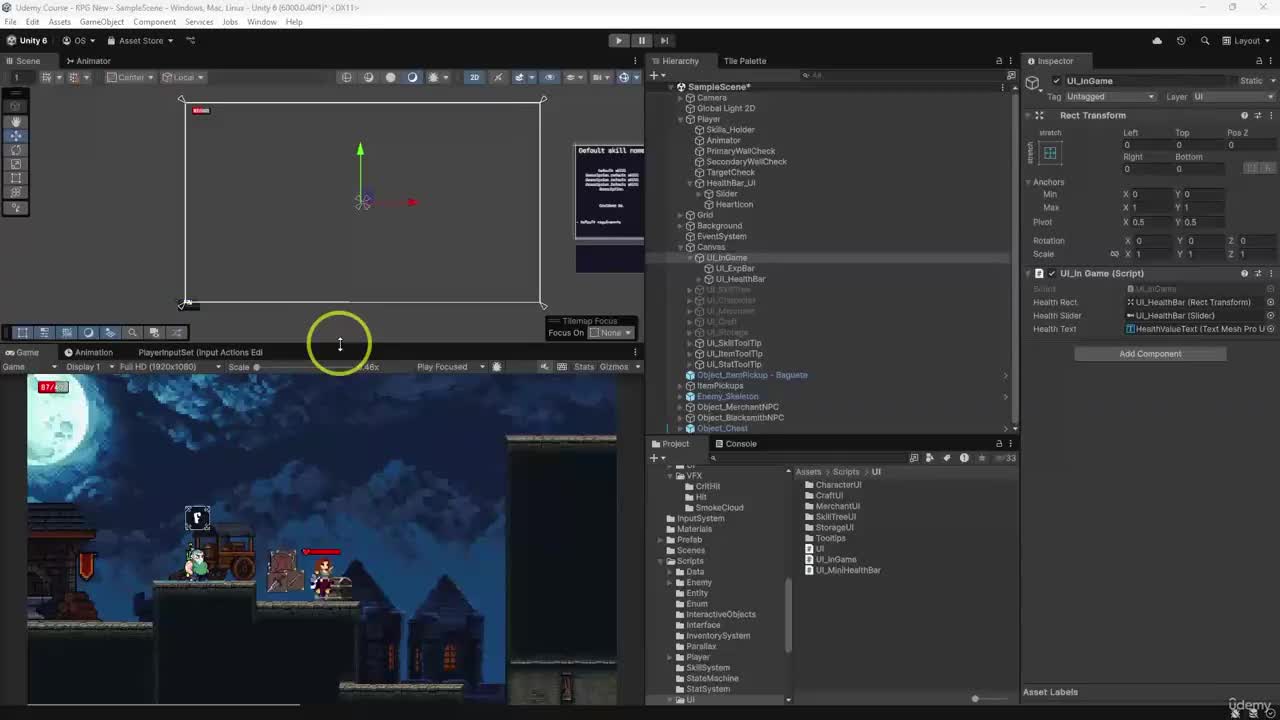The image size is (1280, 720).
Task: Open Undo History icon in top bar
Action: tap(1181, 41)
